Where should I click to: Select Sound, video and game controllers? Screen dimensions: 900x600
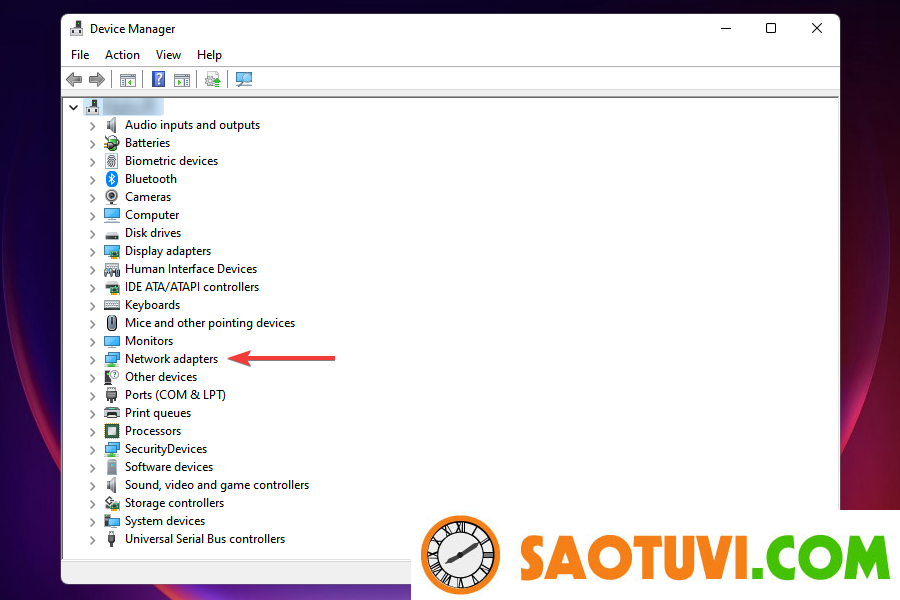coord(216,485)
